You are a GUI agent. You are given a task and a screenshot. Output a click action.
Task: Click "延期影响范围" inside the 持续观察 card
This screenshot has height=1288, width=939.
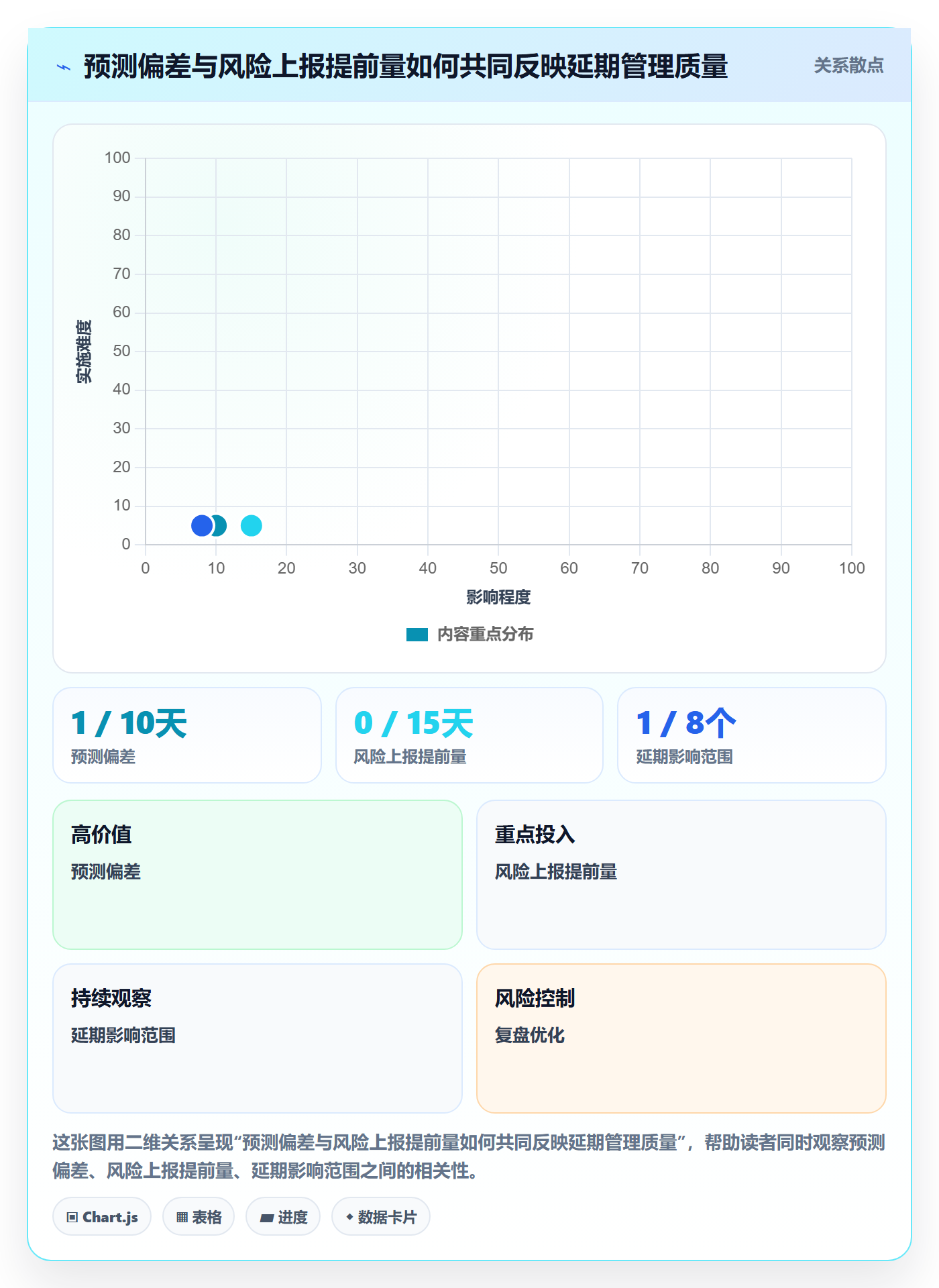[x=123, y=1036]
